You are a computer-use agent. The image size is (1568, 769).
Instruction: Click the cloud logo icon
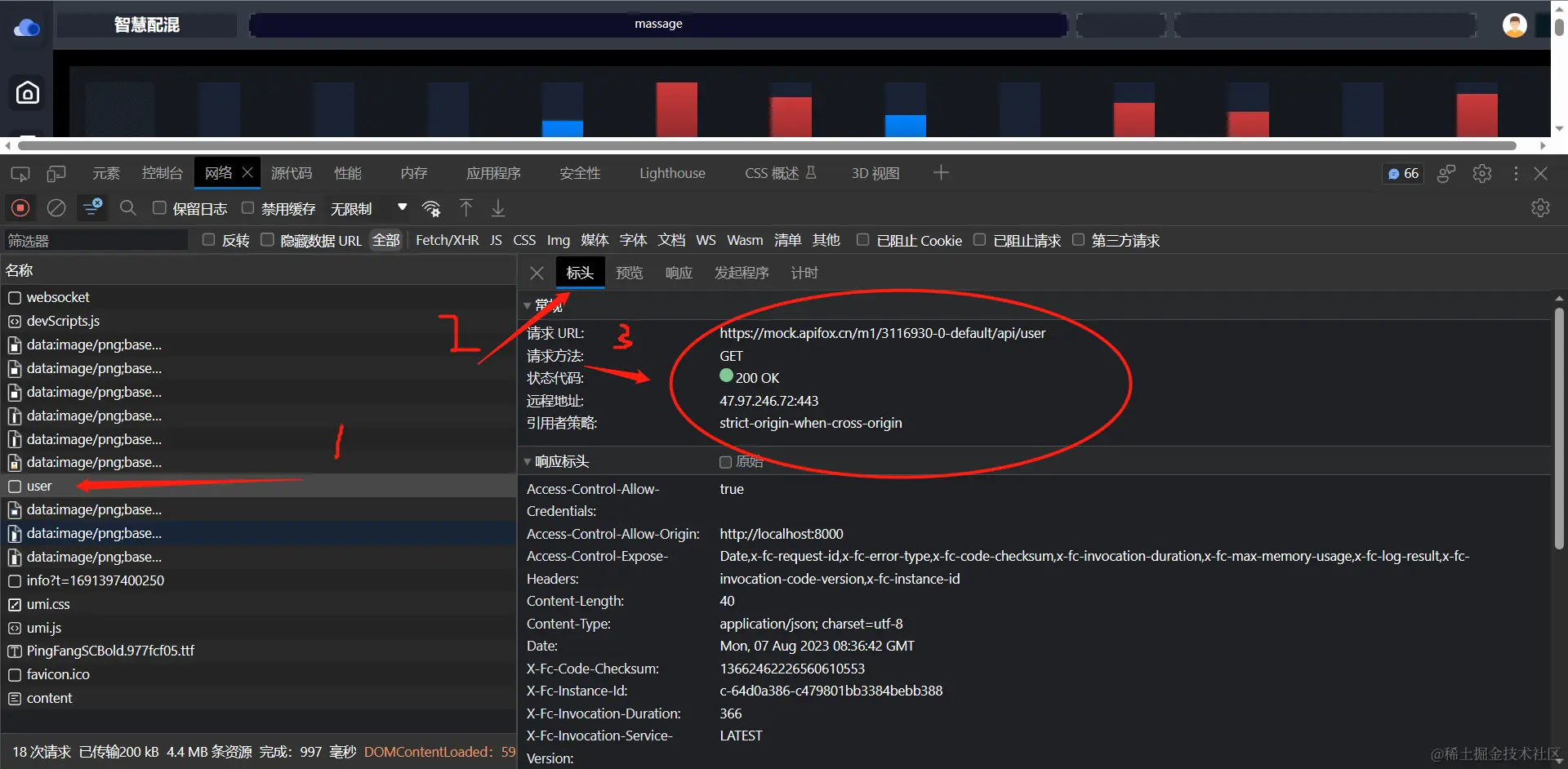point(27,29)
